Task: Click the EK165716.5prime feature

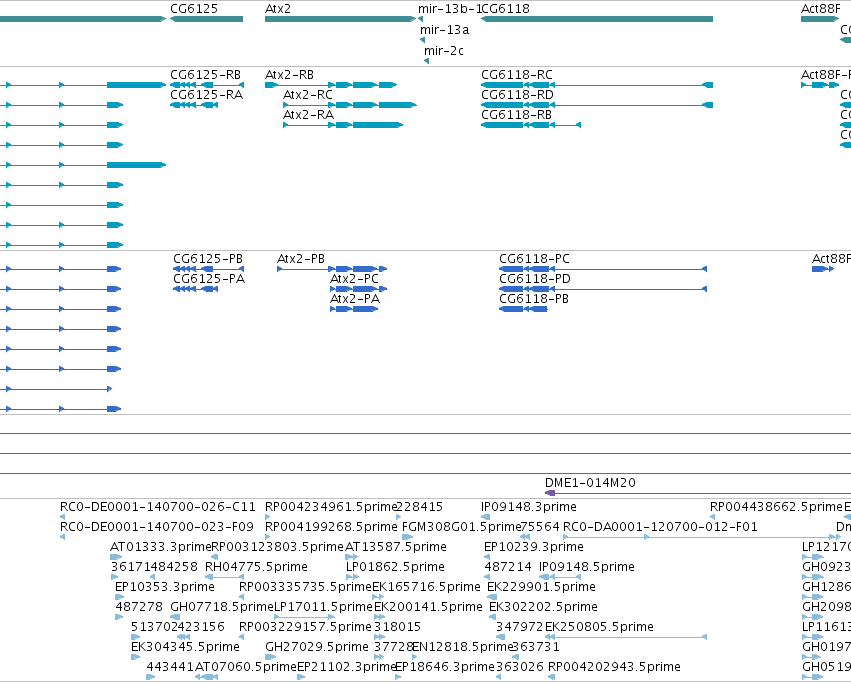Action: 378,597
